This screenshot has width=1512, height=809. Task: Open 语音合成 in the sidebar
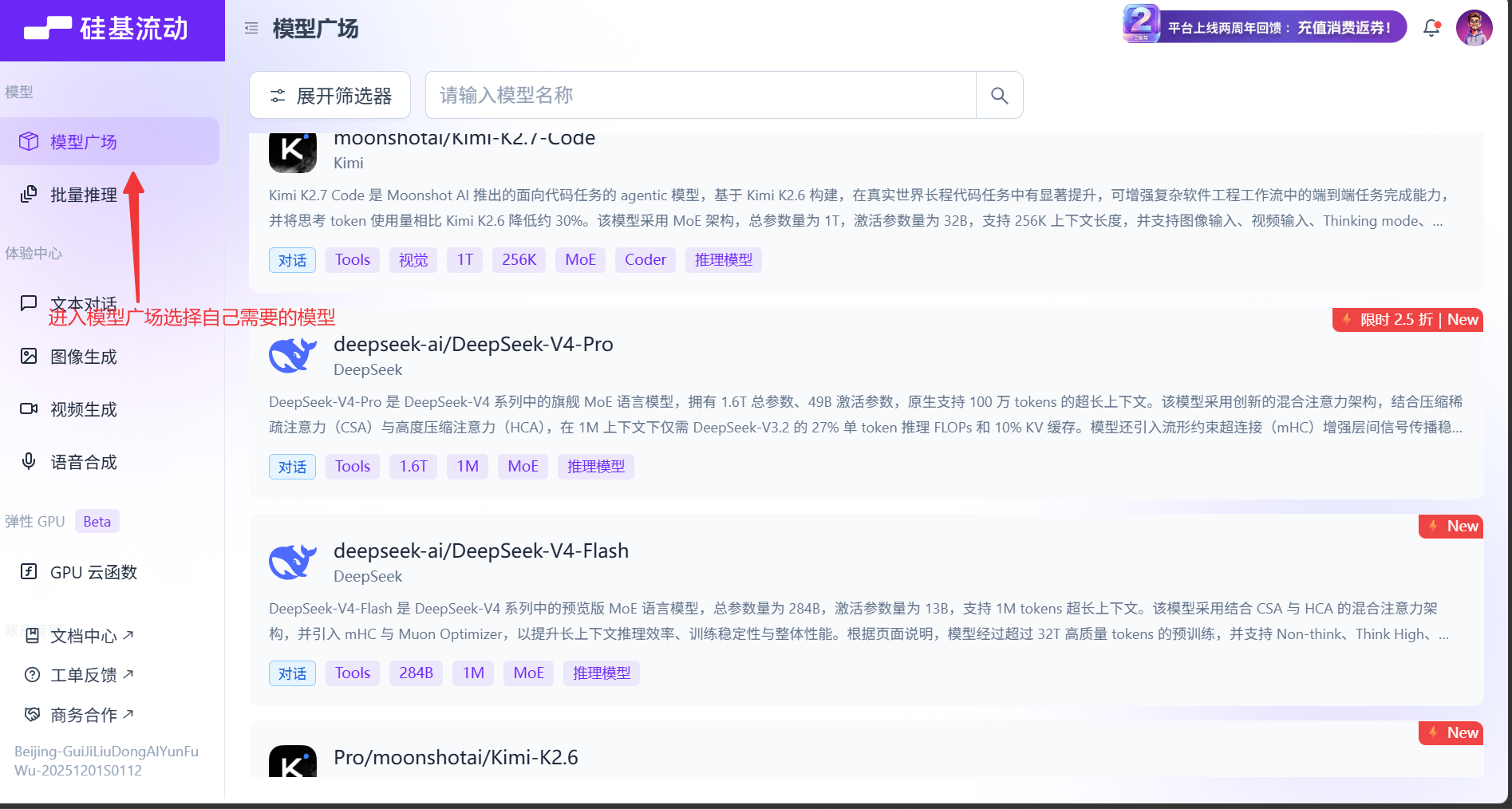110,461
